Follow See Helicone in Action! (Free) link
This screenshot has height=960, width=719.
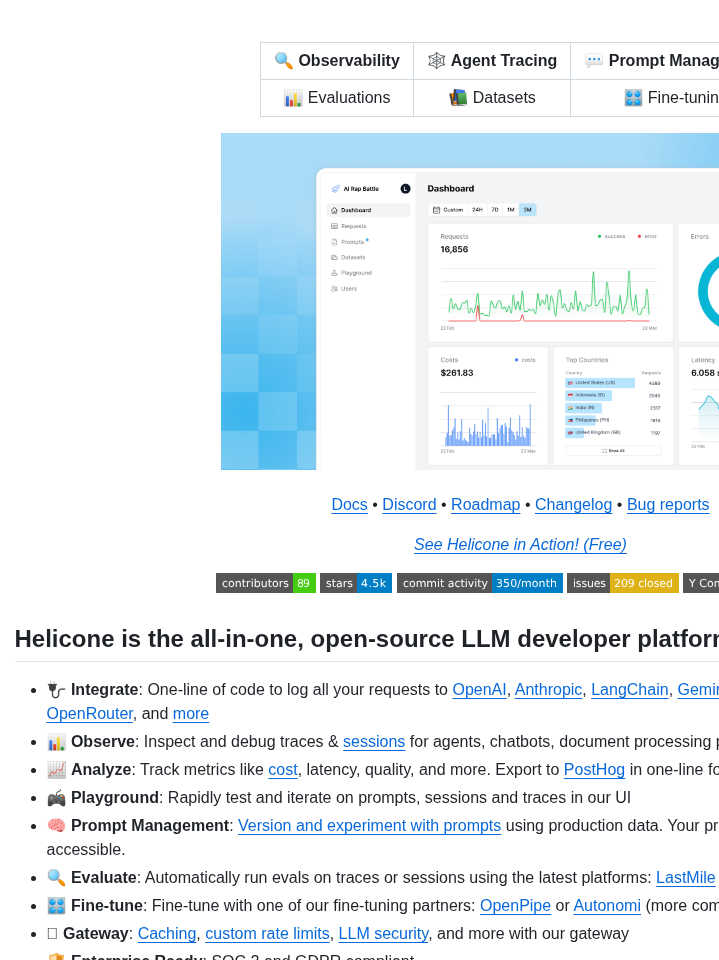[x=520, y=544]
